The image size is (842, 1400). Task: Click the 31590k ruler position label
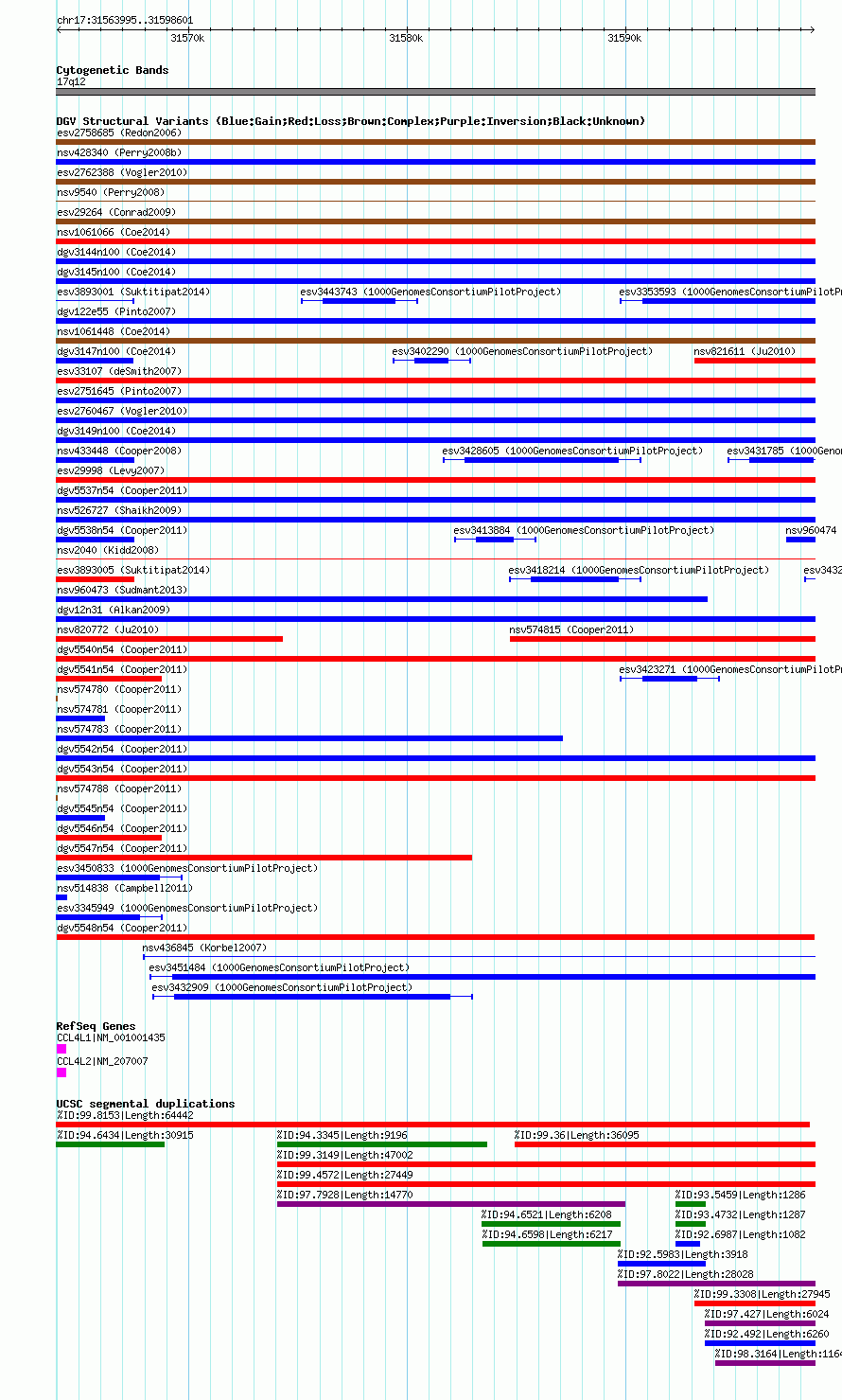pyautogui.click(x=624, y=38)
